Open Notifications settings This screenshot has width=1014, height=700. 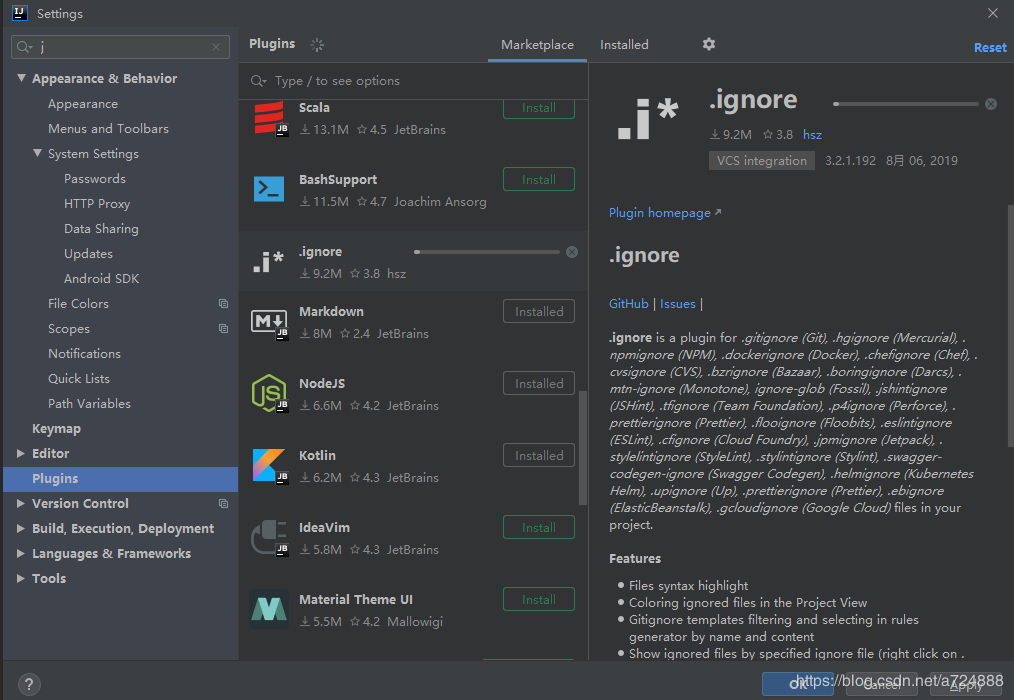point(84,354)
